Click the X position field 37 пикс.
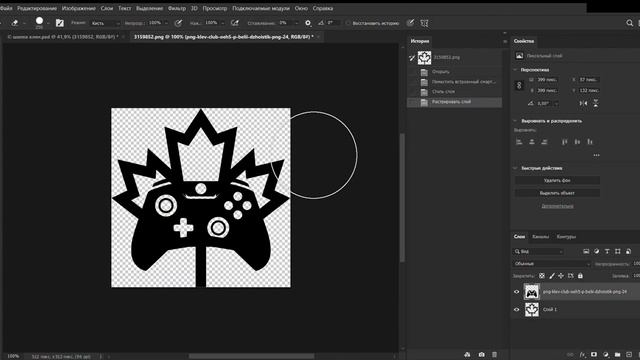This screenshot has height=360, width=640. [589, 80]
